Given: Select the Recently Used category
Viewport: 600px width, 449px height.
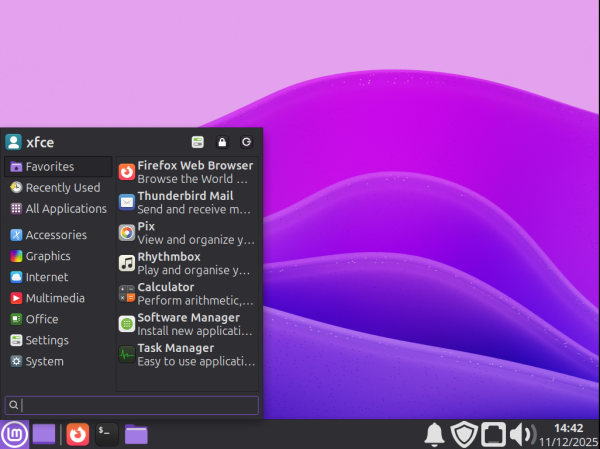Looking at the screenshot, I should 58,188.
